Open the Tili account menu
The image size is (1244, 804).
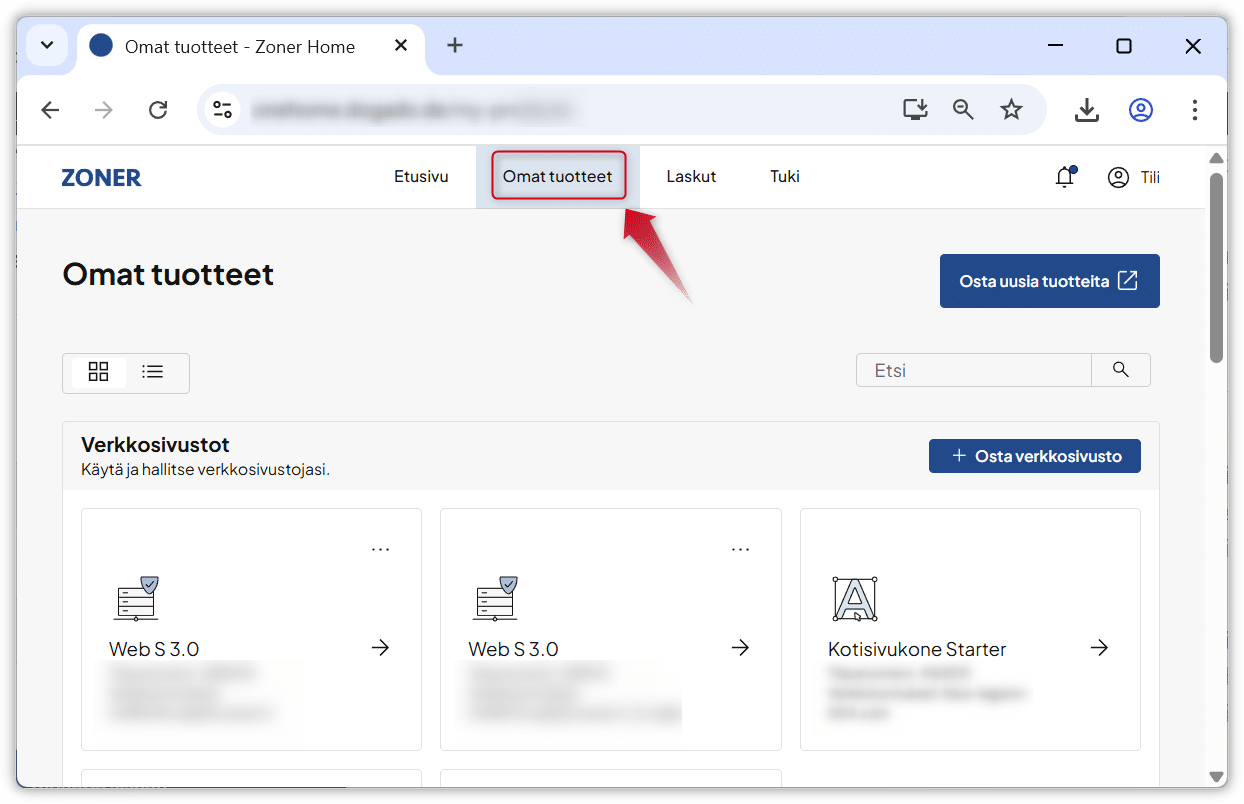tap(1134, 177)
